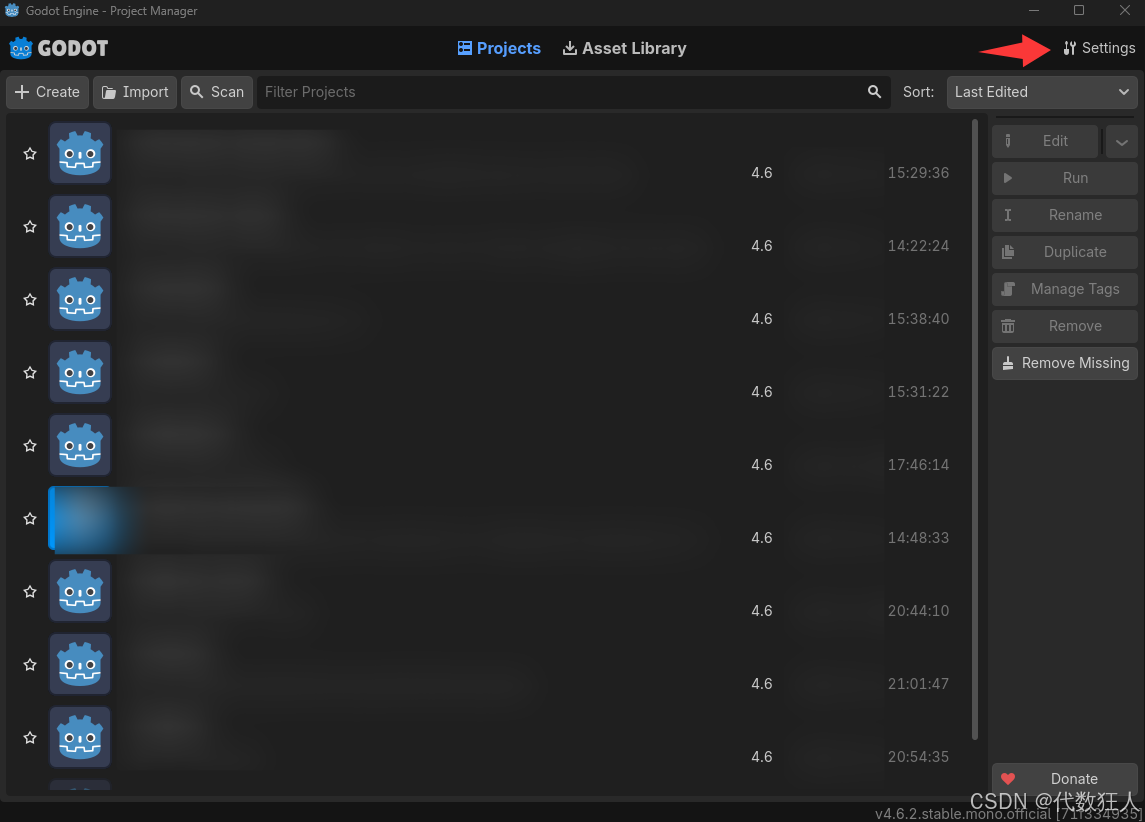This screenshot has height=822, width=1145.
Task: Click the version string v4.6.2.stable.mono.official
Action: pyautogui.click(x=1008, y=813)
